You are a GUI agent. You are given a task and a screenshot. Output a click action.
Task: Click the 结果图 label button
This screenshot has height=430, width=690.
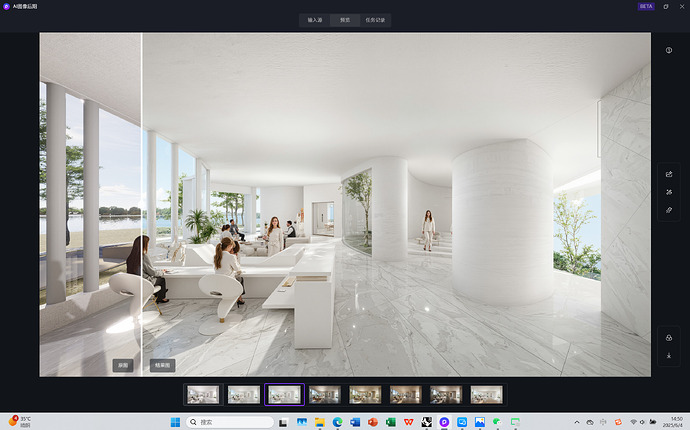(x=162, y=365)
